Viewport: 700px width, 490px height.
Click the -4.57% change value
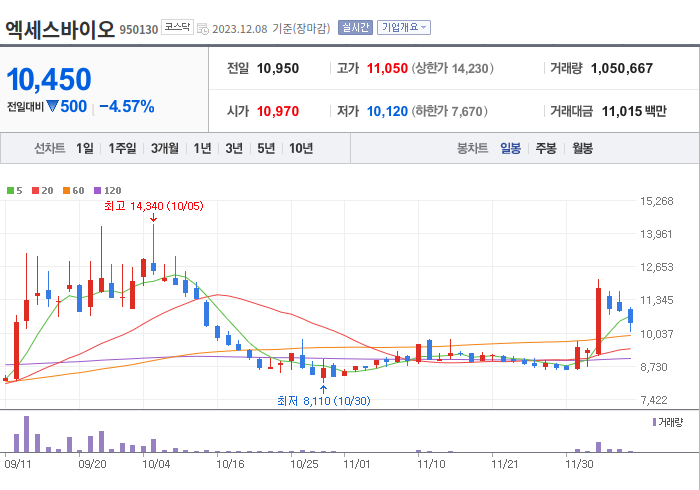127,107
